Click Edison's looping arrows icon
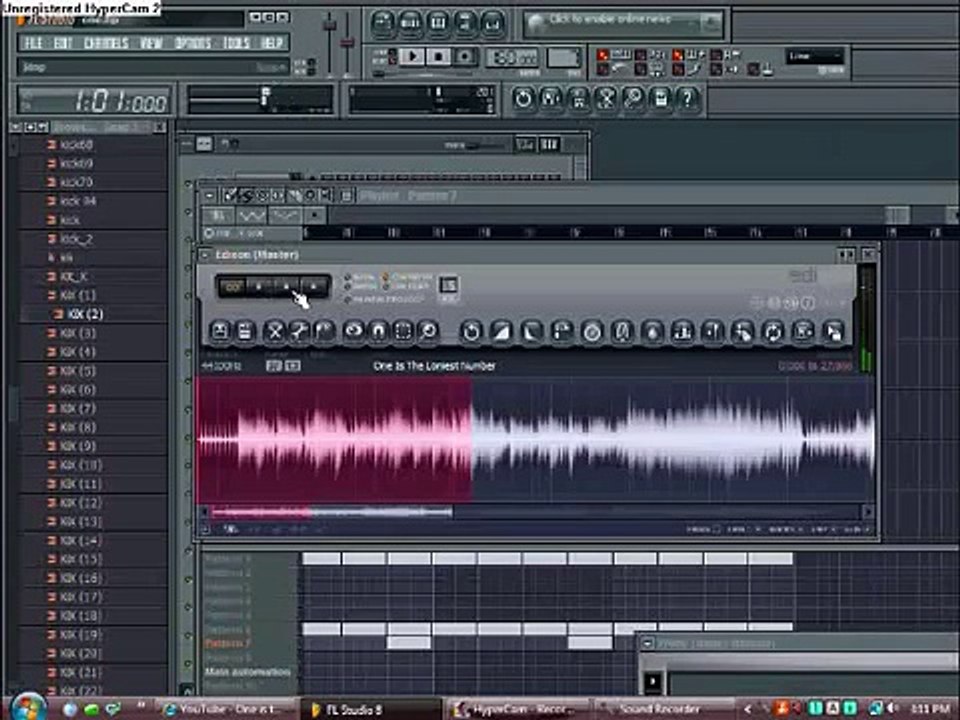Image resolution: width=960 pixels, height=720 pixels. click(773, 332)
